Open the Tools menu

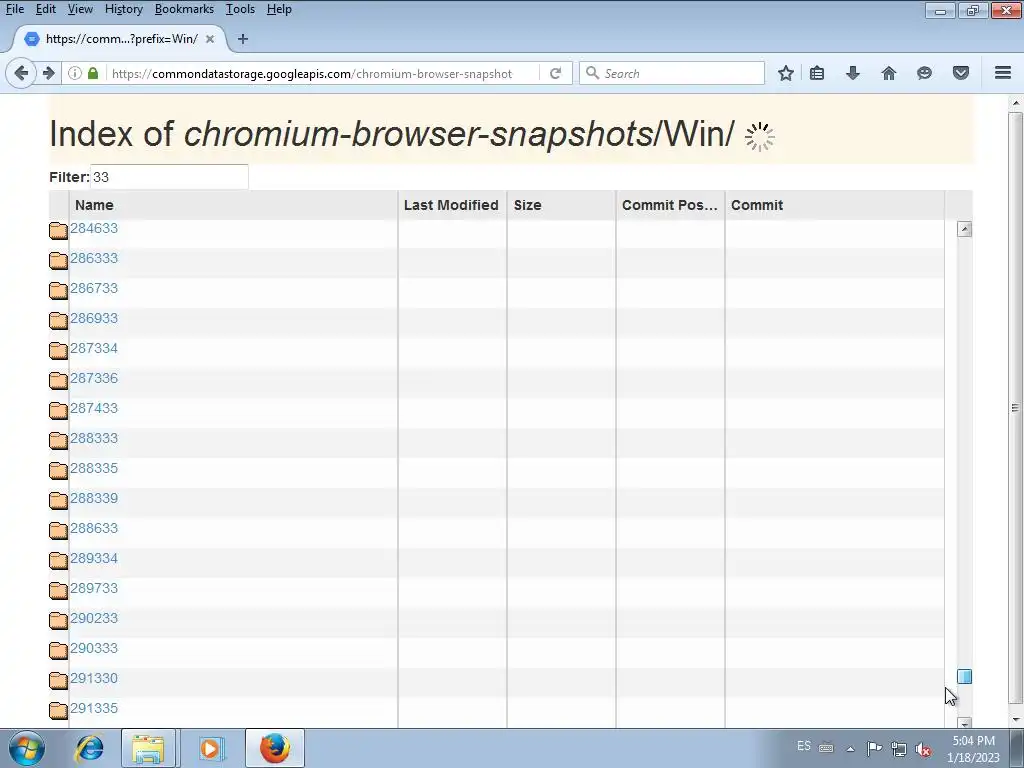[x=240, y=9]
